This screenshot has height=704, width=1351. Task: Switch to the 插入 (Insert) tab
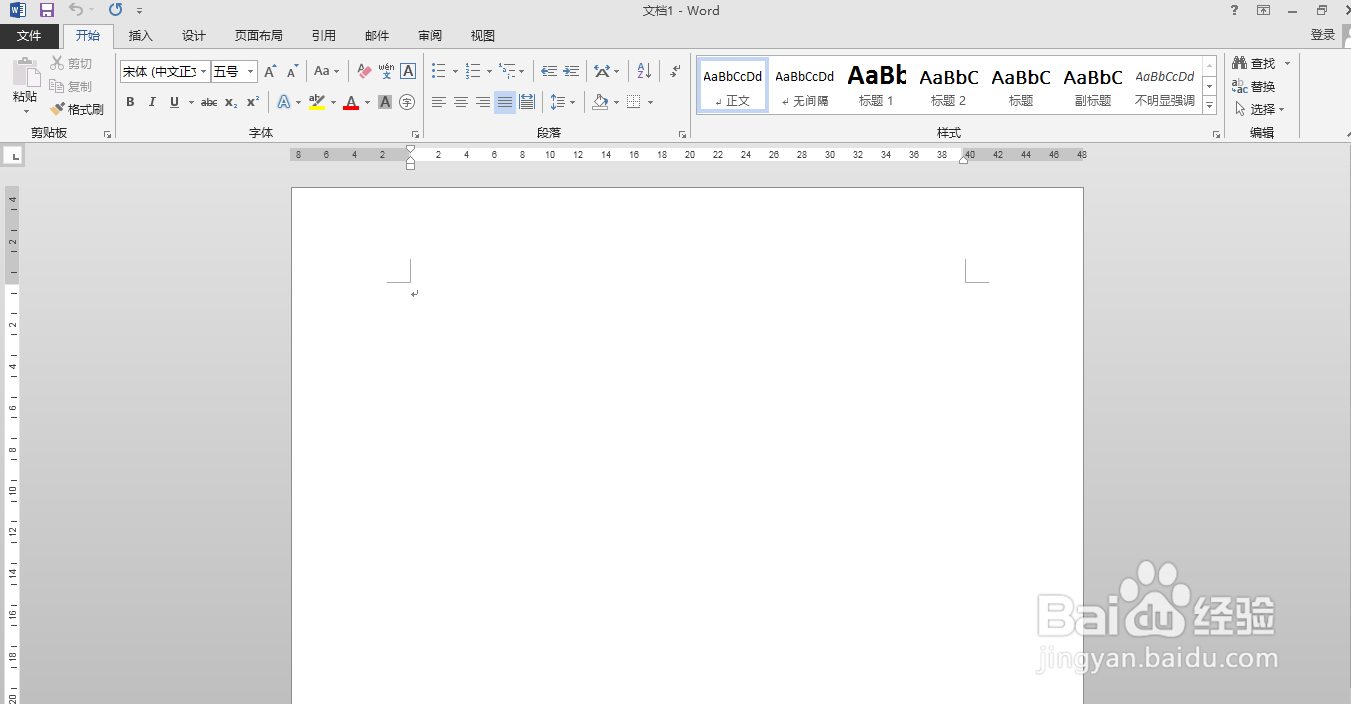141,36
